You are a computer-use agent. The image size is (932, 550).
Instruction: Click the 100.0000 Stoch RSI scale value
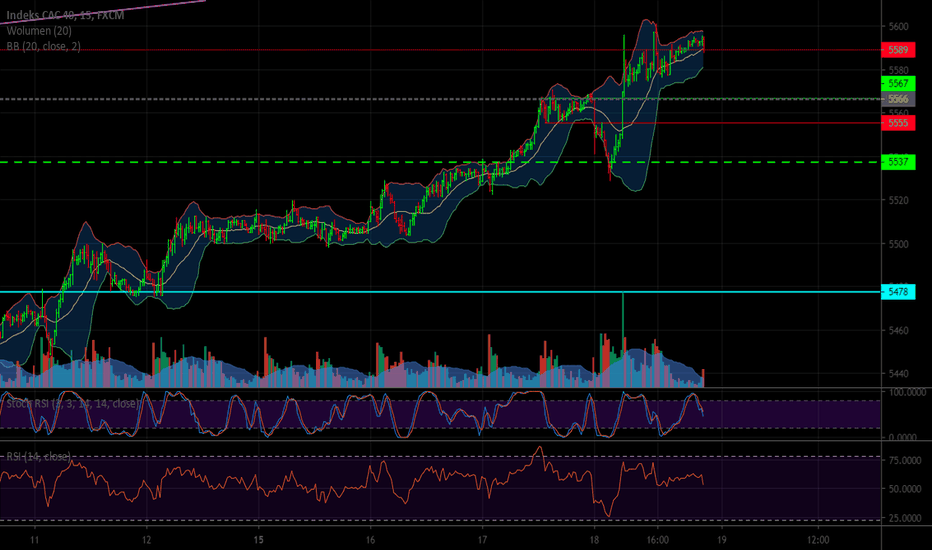(x=907, y=392)
